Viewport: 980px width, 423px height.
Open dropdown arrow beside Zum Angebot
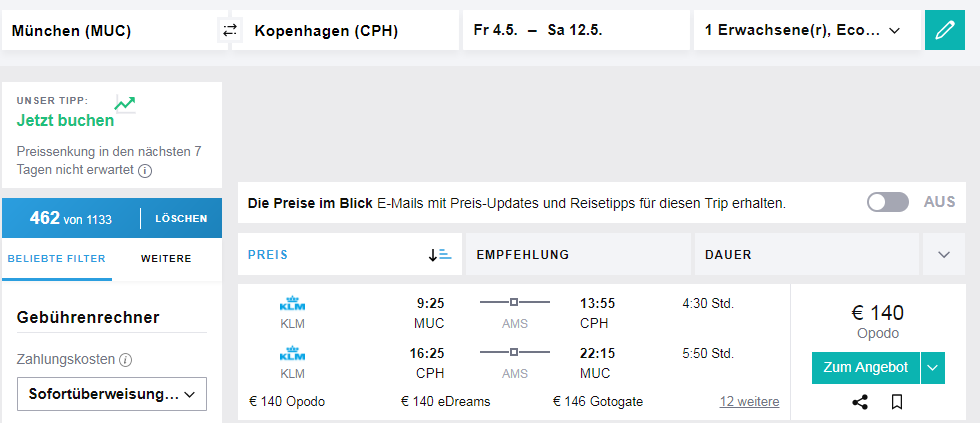(933, 368)
